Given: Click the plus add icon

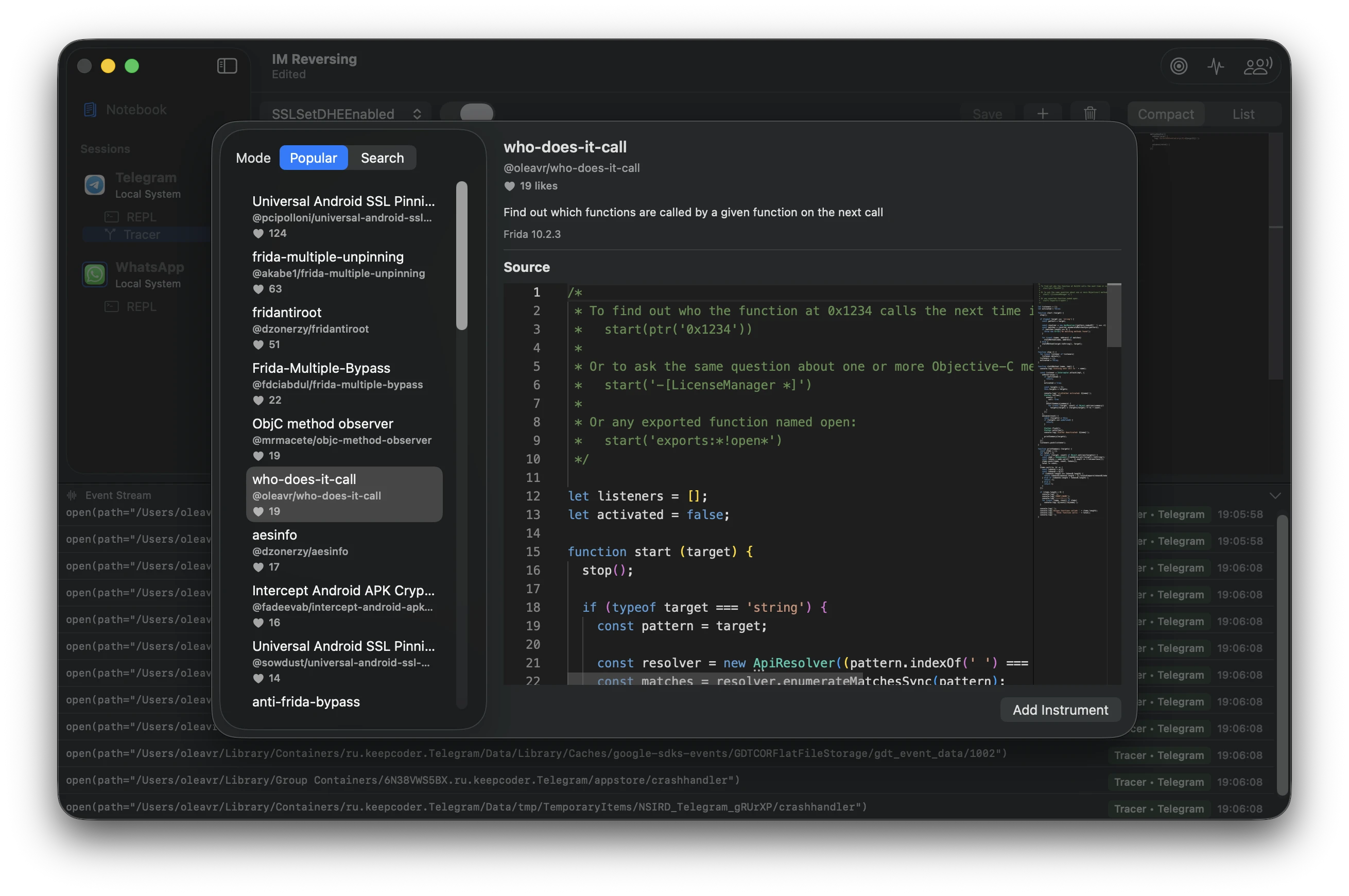Looking at the screenshot, I should point(1042,113).
